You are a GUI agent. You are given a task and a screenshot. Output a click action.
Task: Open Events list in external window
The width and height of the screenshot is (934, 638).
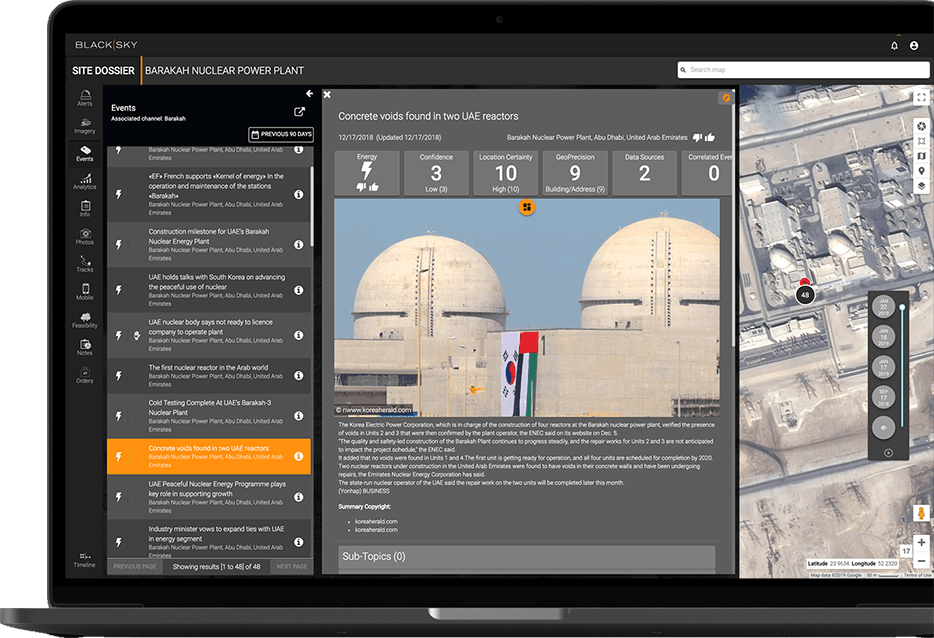(x=300, y=111)
